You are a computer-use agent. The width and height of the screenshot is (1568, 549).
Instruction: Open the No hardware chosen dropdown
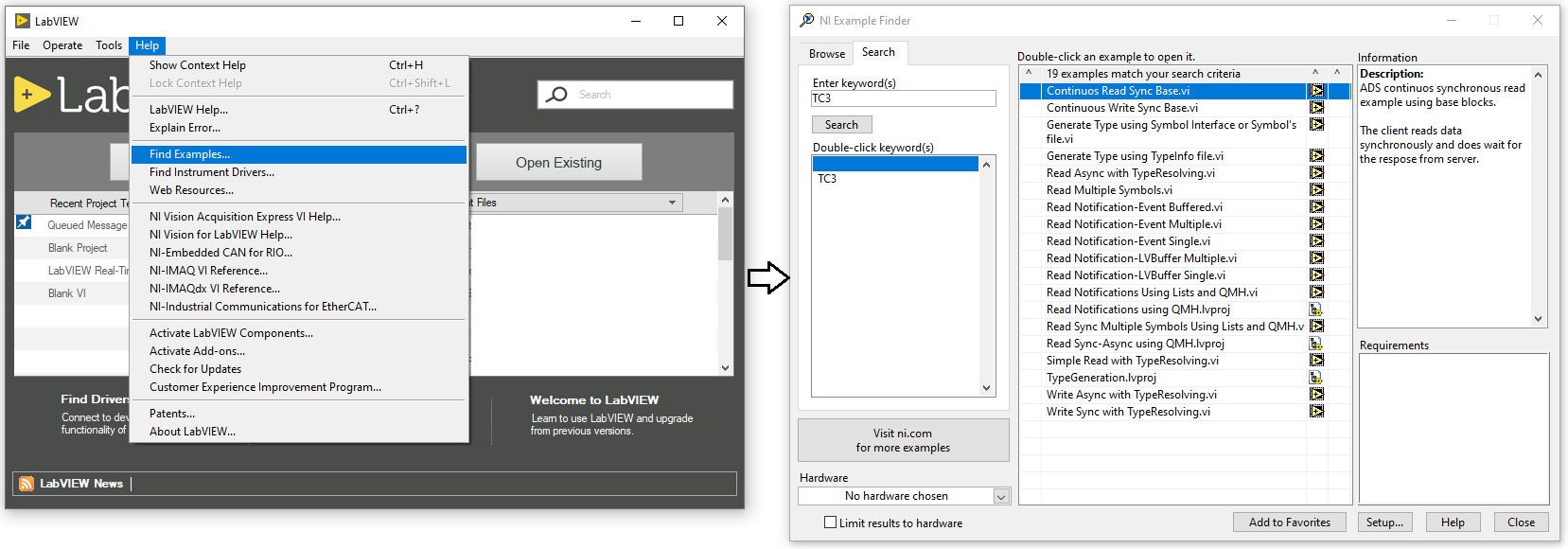point(1001,496)
